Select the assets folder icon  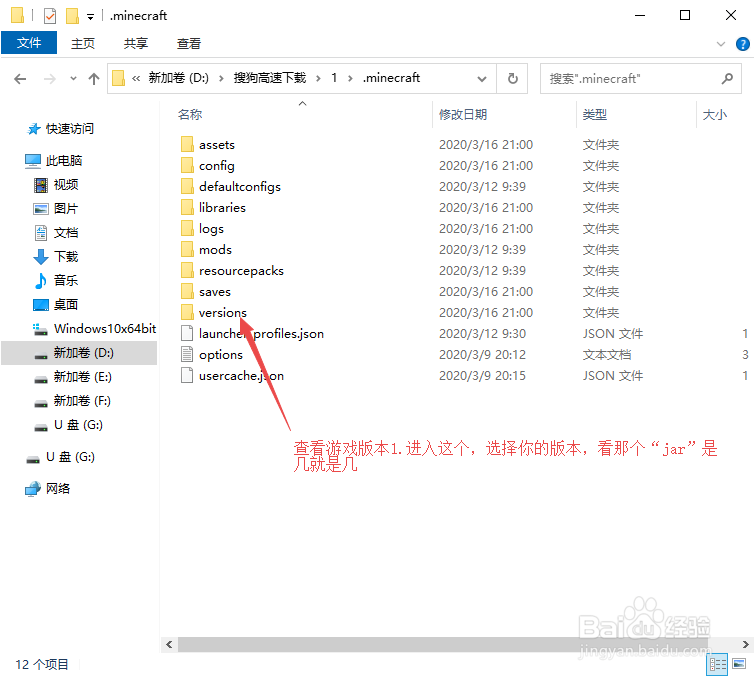click(x=187, y=144)
